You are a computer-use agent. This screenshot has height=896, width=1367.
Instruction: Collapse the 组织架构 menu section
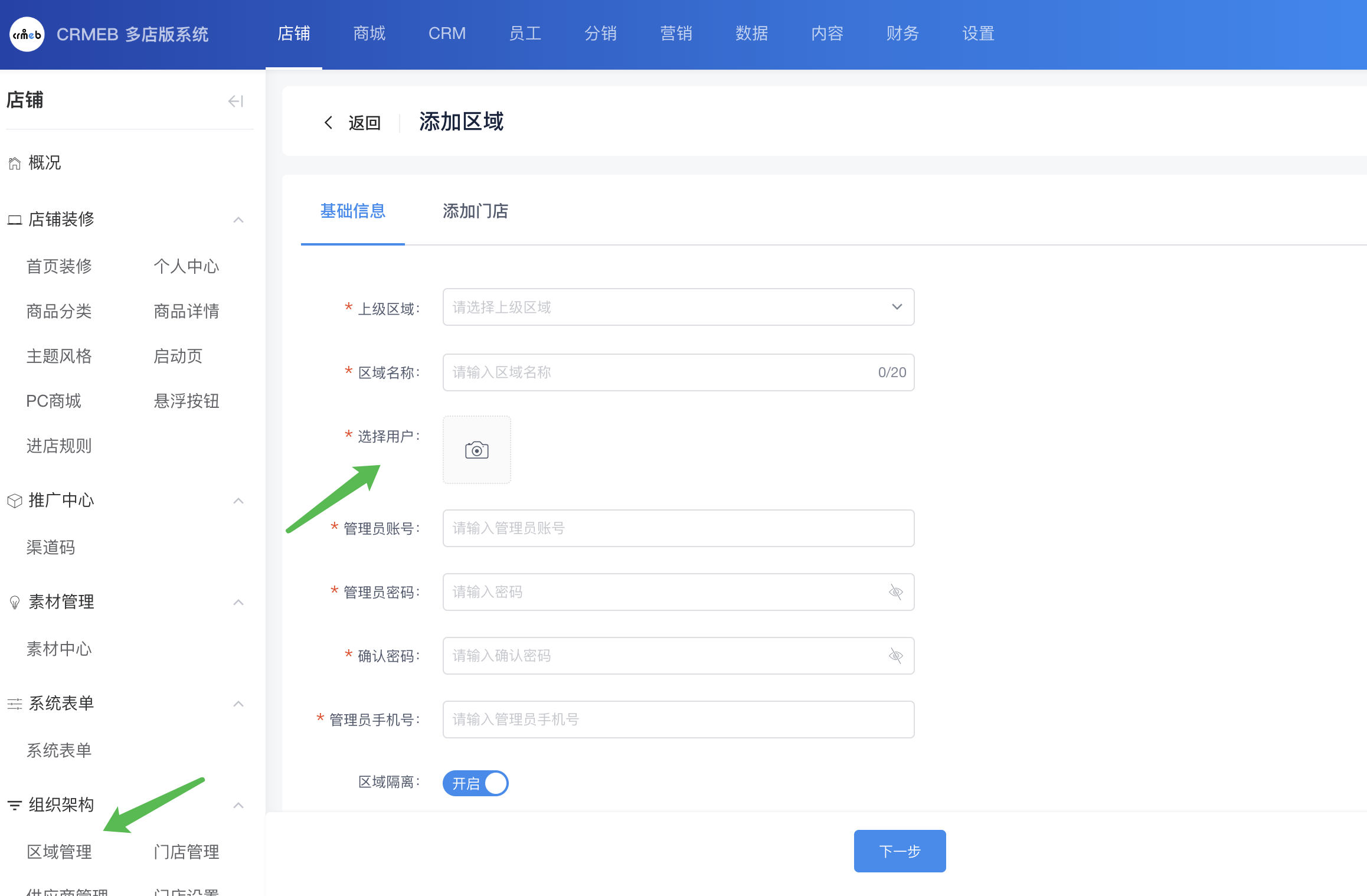[x=238, y=805]
